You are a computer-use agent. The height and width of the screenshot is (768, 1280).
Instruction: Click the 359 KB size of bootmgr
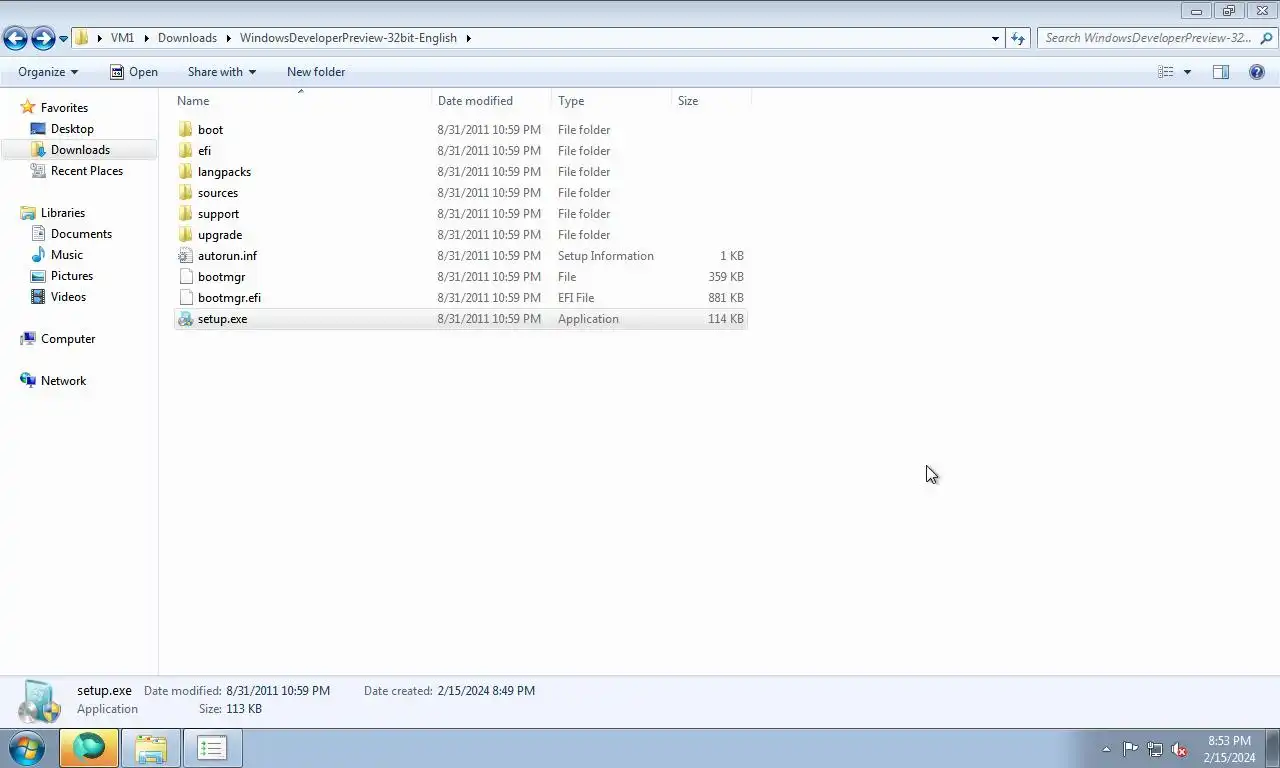725,277
